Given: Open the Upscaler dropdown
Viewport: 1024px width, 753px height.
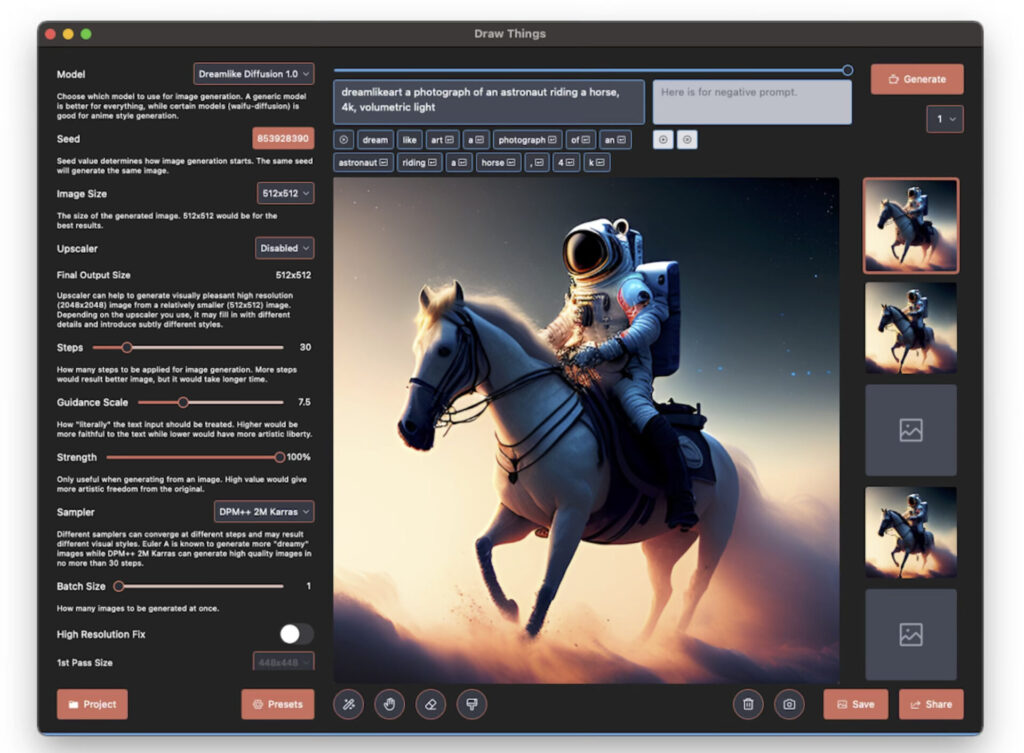Looking at the screenshot, I should [284, 248].
